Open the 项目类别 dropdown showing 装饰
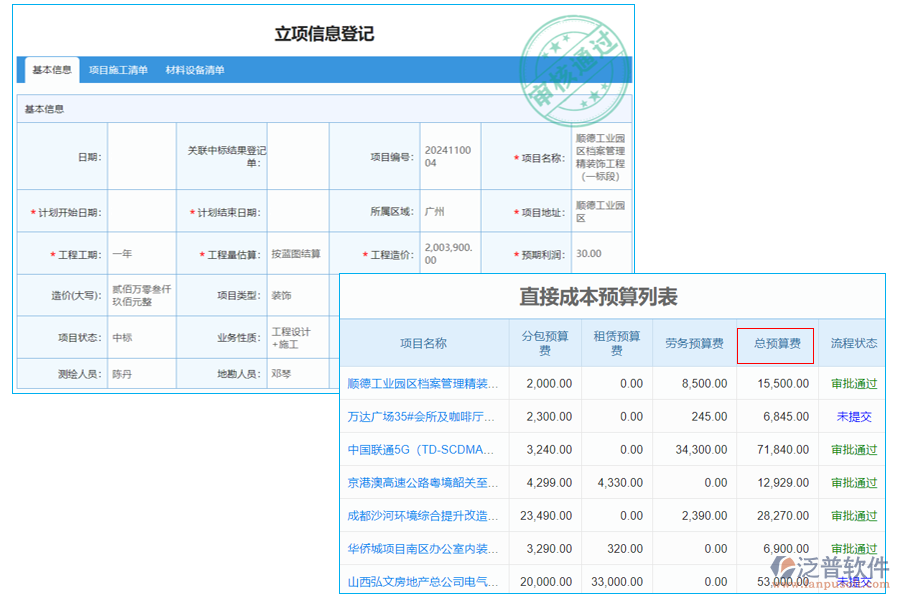The image size is (900, 600). pos(300,296)
